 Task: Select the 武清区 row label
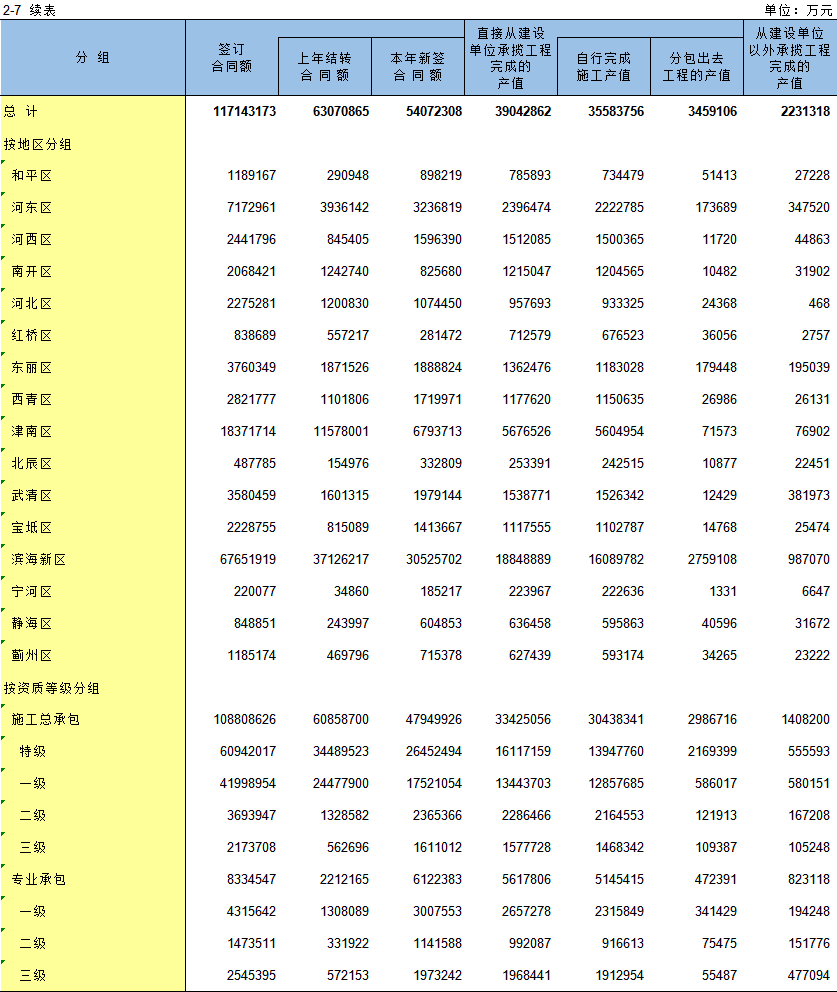click(x=32, y=495)
